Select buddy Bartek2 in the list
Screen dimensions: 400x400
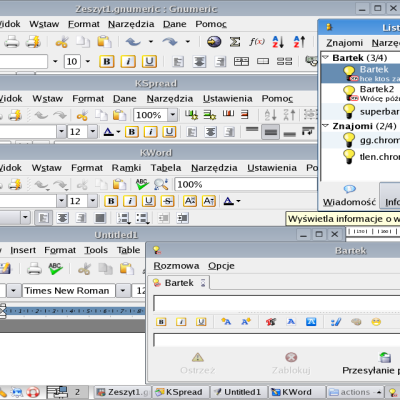pyautogui.click(x=360, y=93)
